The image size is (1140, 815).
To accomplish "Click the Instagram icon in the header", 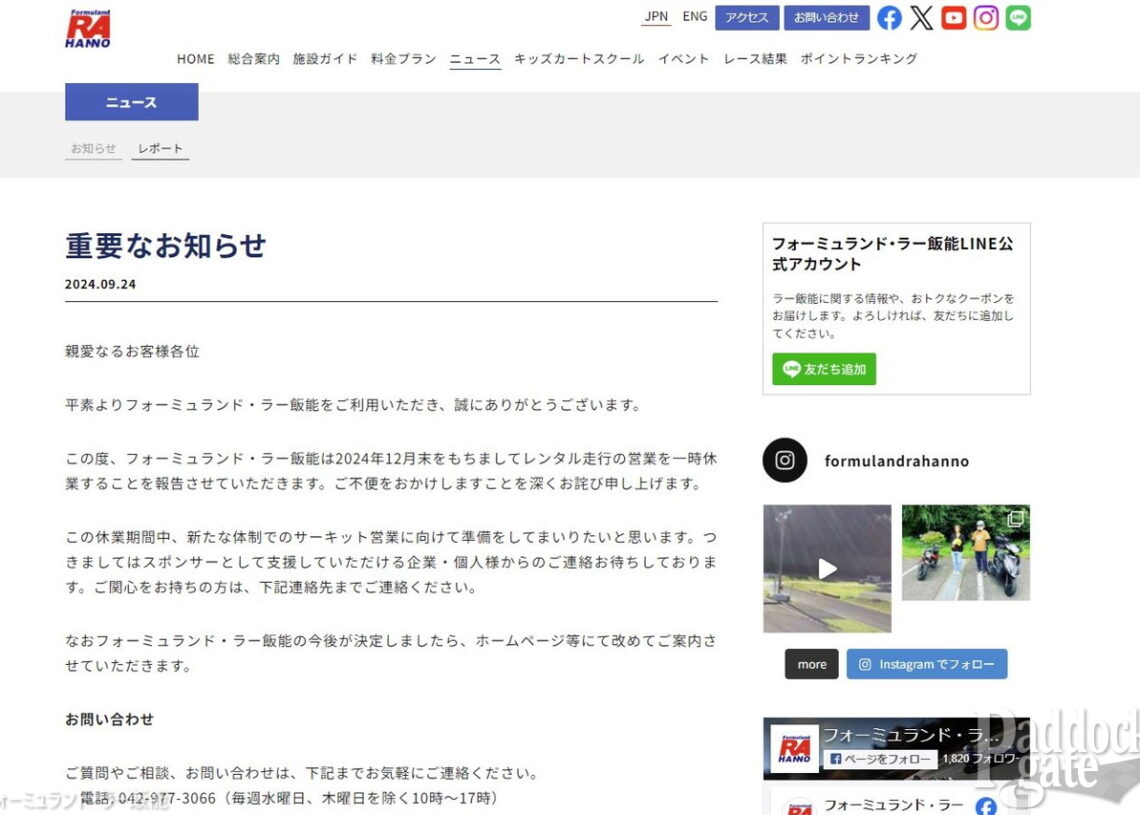I will point(985,18).
